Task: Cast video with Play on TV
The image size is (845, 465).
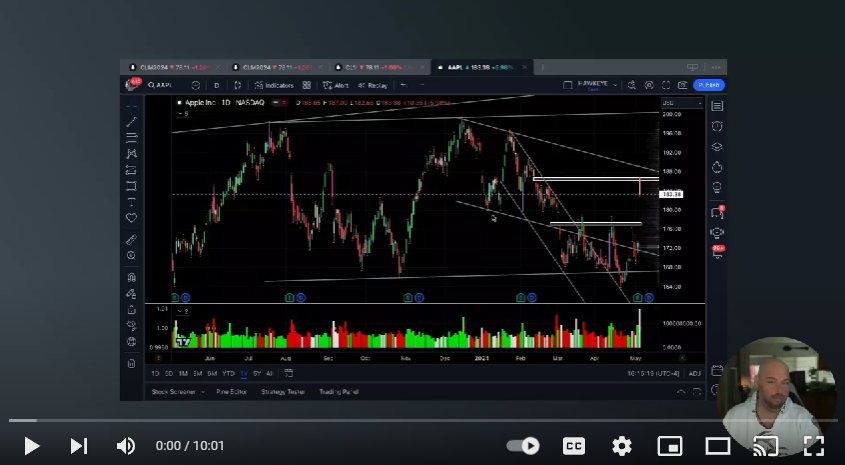Action: click(x=766, y=446)
